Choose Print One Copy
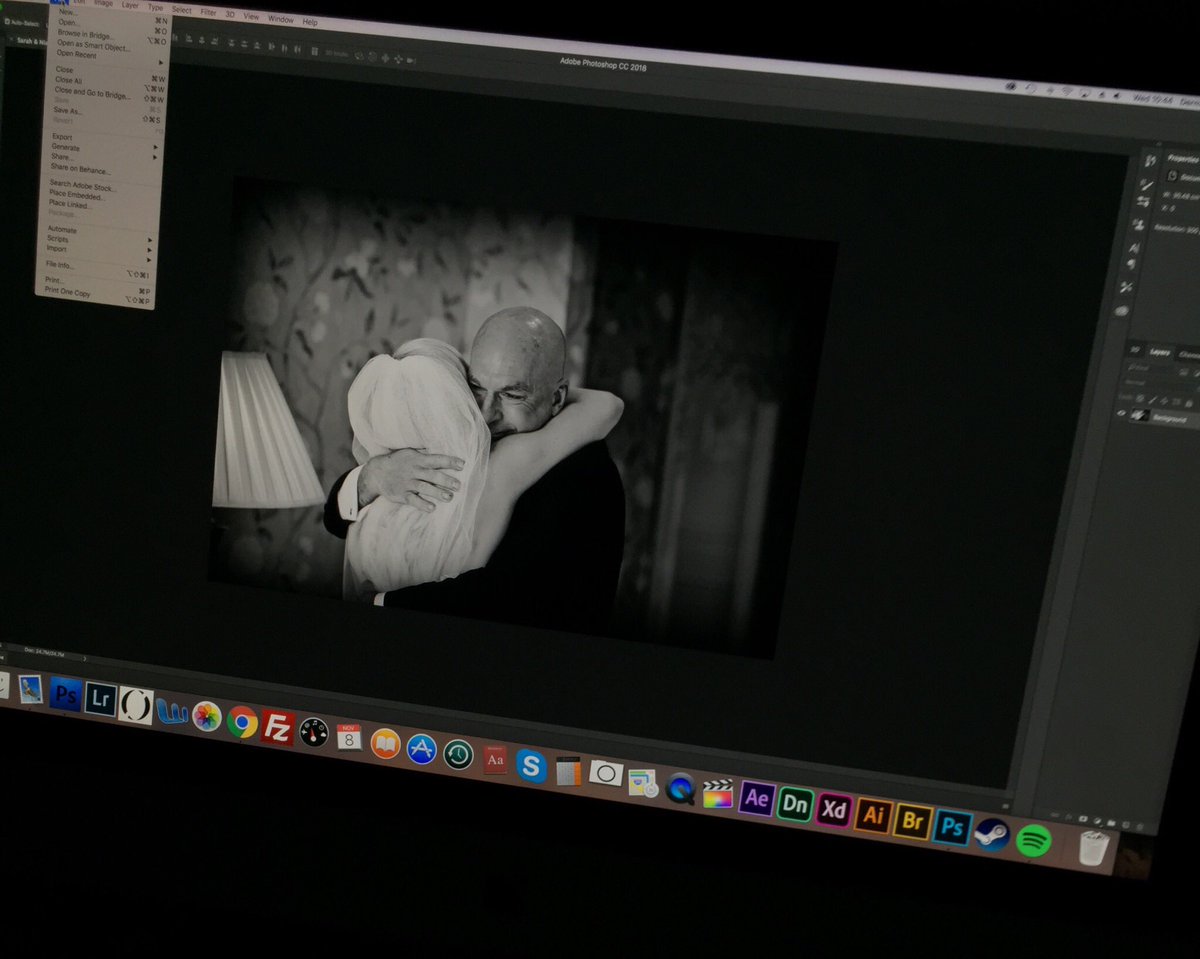 (67, 292)
